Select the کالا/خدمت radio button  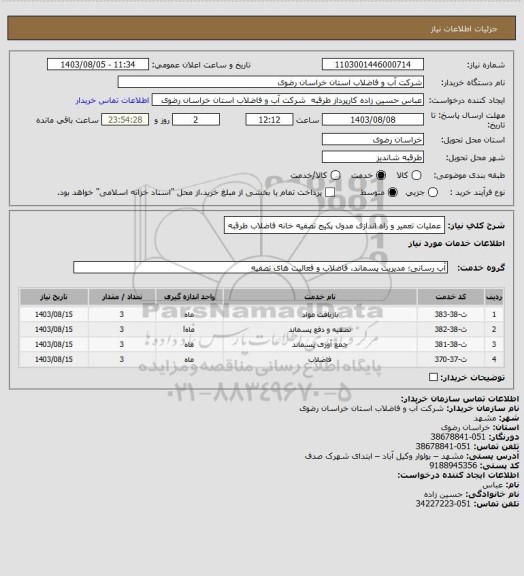point(335,175)
